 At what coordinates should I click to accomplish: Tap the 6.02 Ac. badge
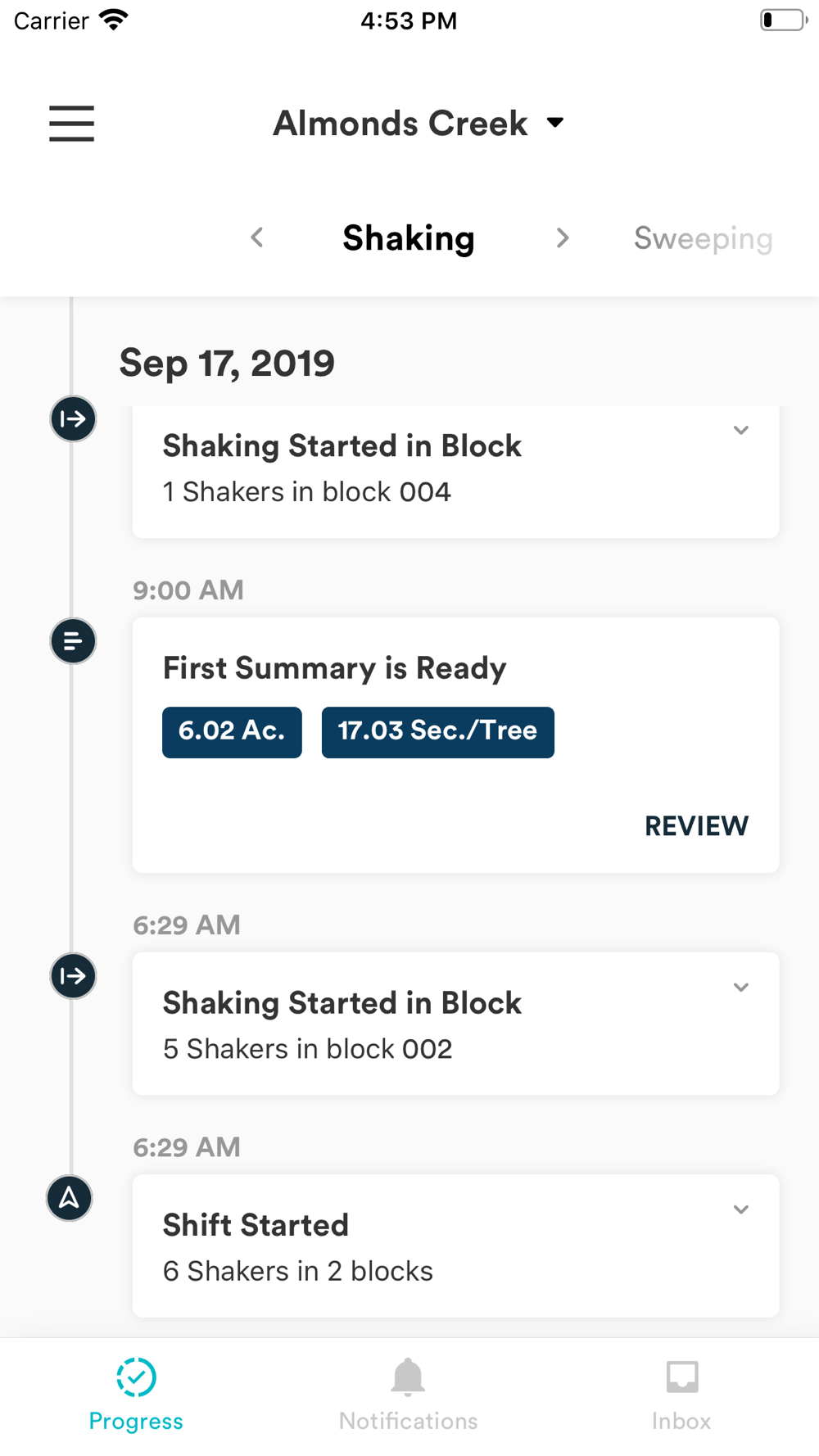[232, 732]
